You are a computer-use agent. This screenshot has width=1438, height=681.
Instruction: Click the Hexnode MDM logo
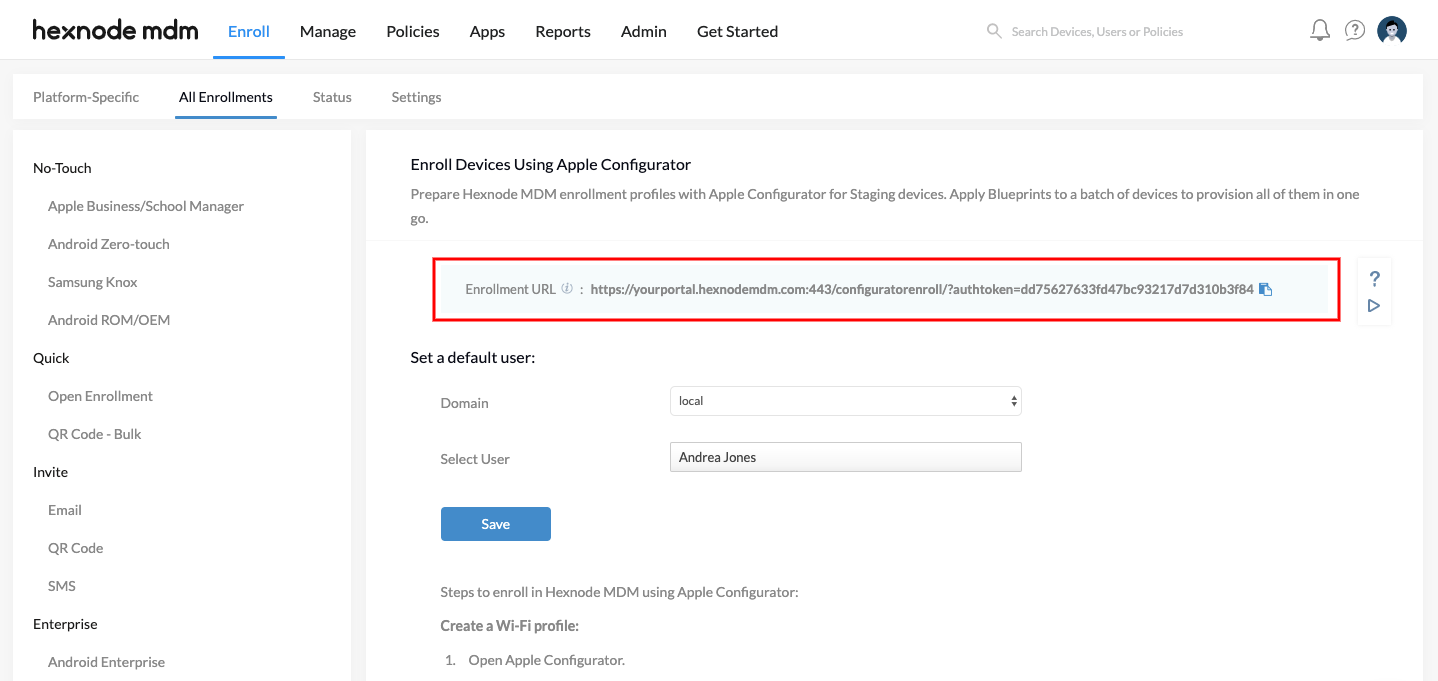(x=115, y=31)
